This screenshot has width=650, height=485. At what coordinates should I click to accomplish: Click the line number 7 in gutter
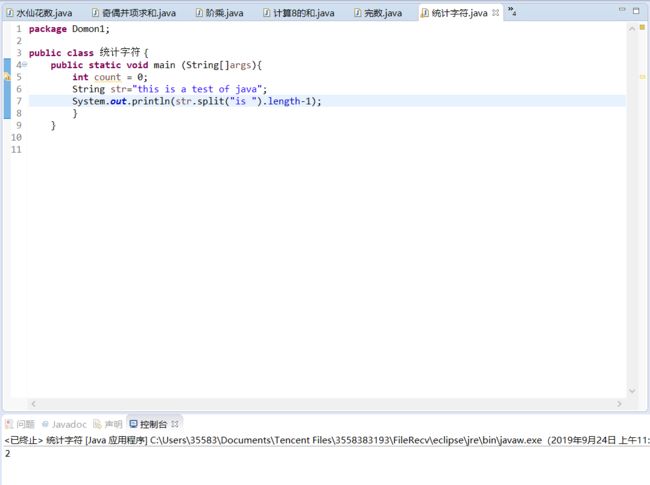(19, 101)
